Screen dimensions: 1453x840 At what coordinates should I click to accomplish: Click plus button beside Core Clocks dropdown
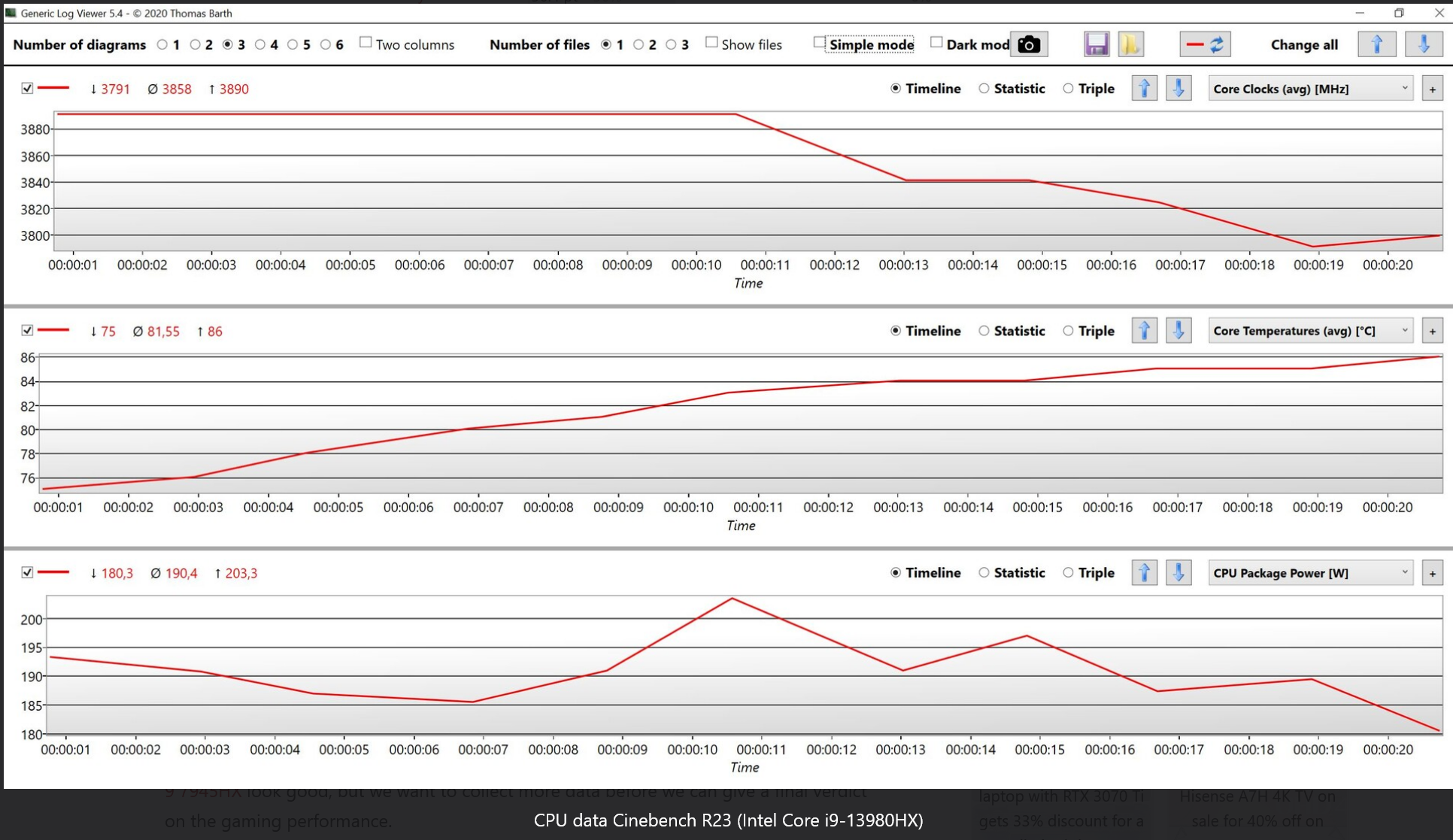pyautogui.click(x=1432, y=89)
